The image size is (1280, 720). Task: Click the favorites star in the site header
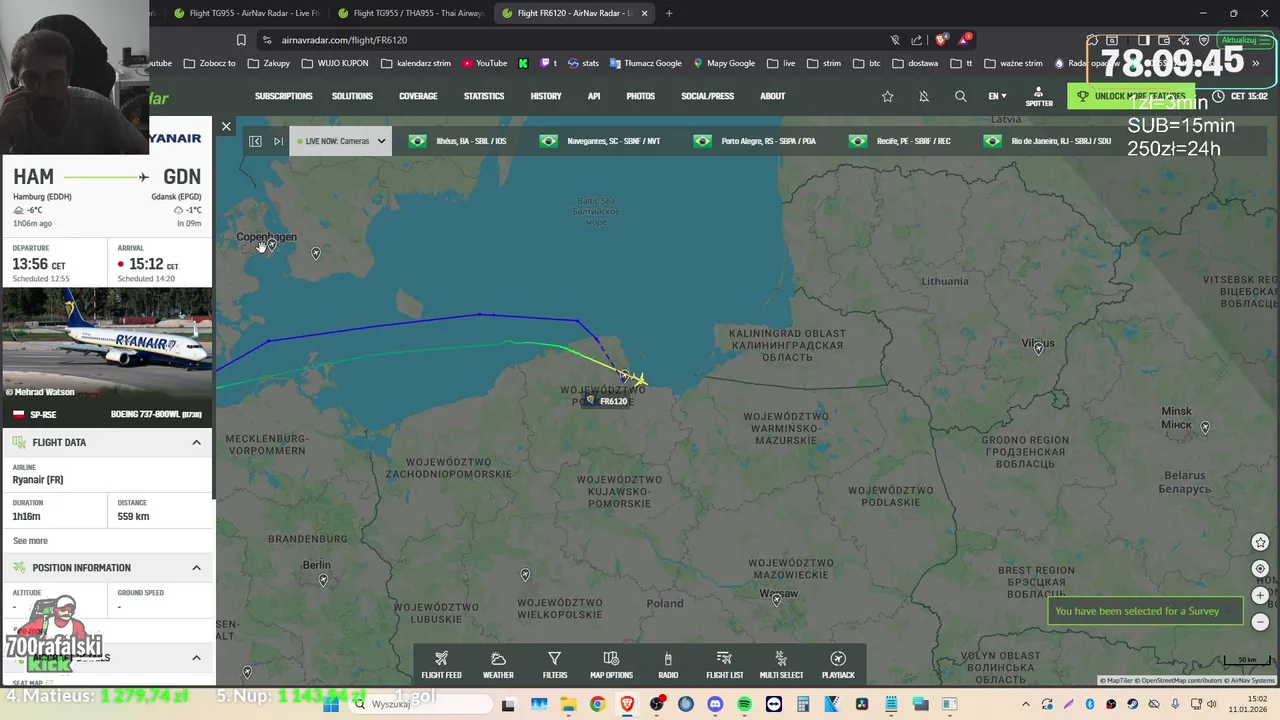click(x=887, y=96)
